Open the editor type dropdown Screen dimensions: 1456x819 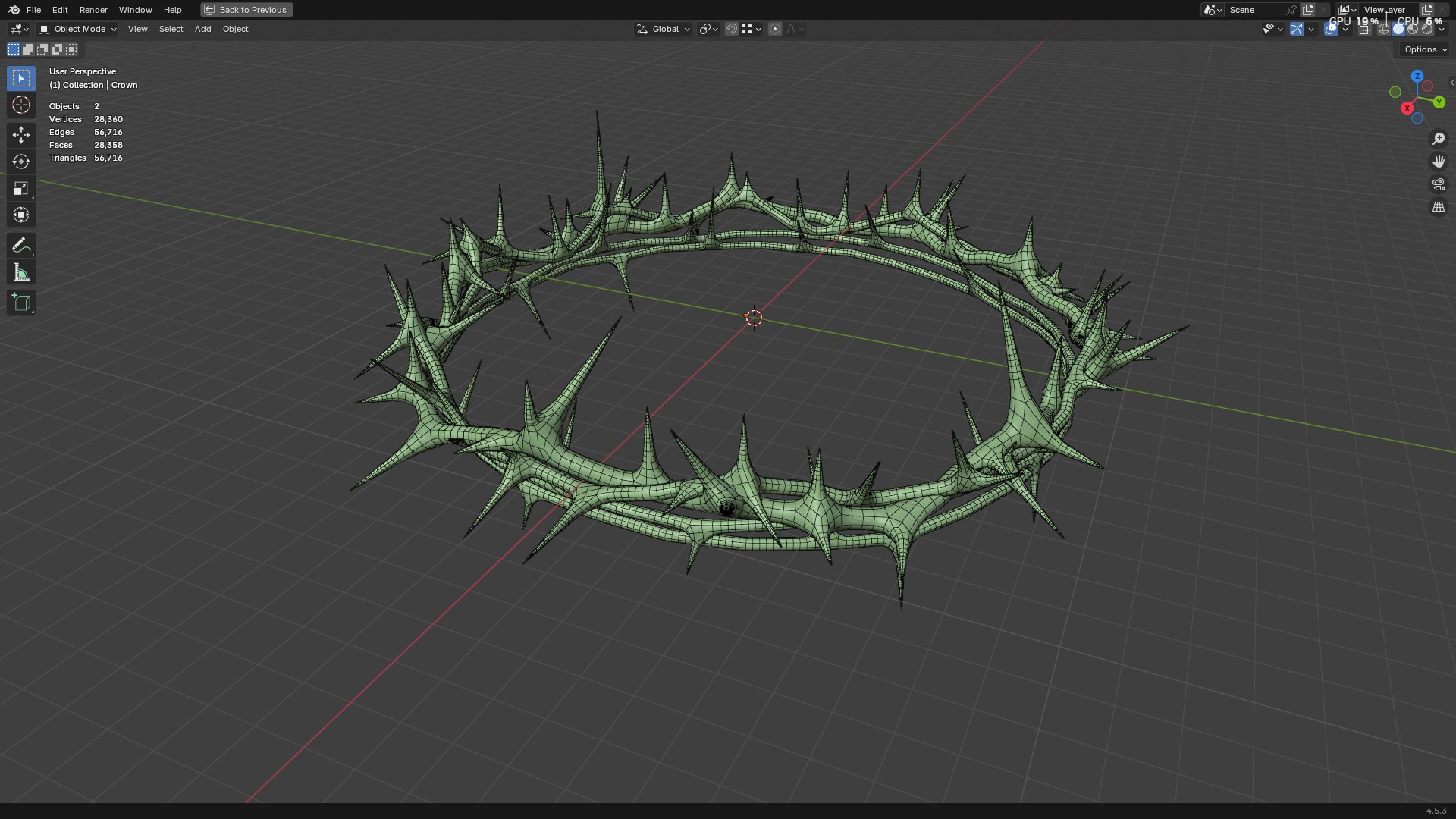click(19, 29)
